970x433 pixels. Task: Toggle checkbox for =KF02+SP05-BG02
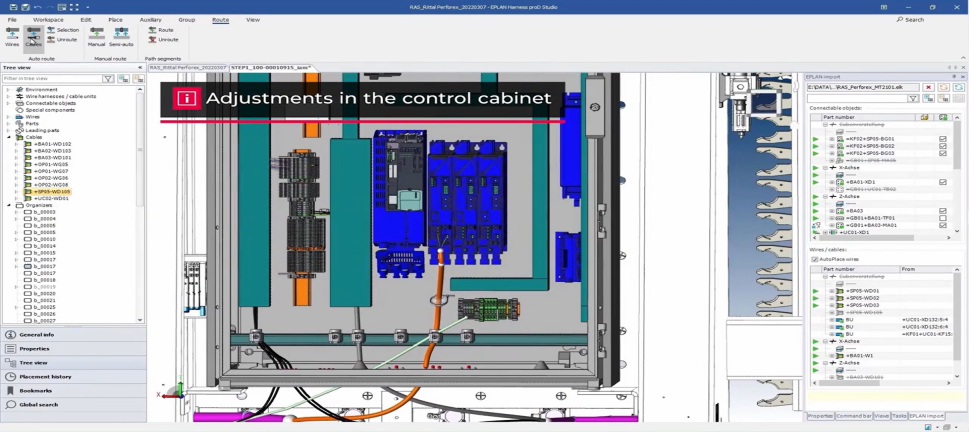(x=943, y=146)
